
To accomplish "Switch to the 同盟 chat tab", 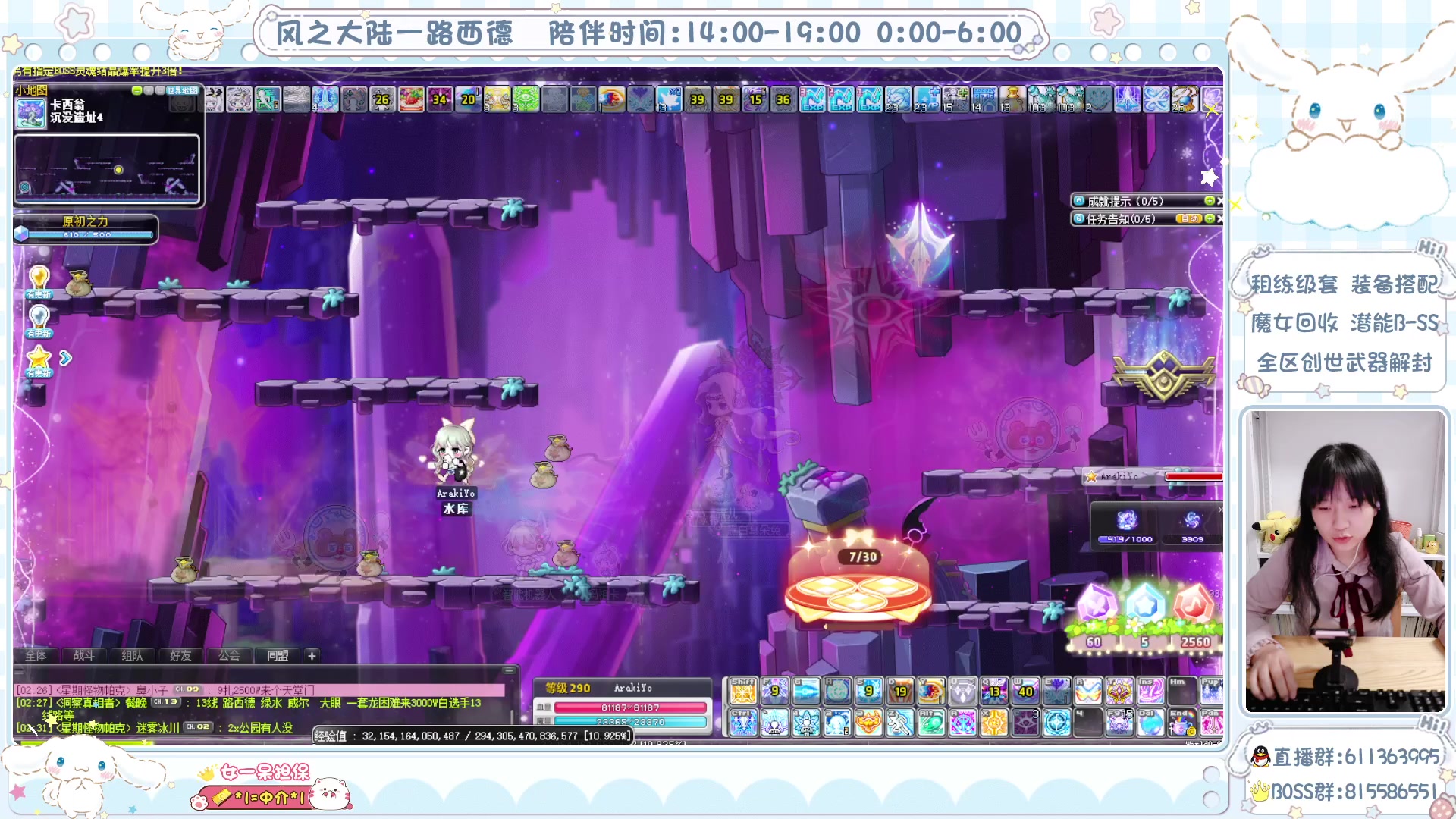I will pyautogui.click(x=278, y=655).
